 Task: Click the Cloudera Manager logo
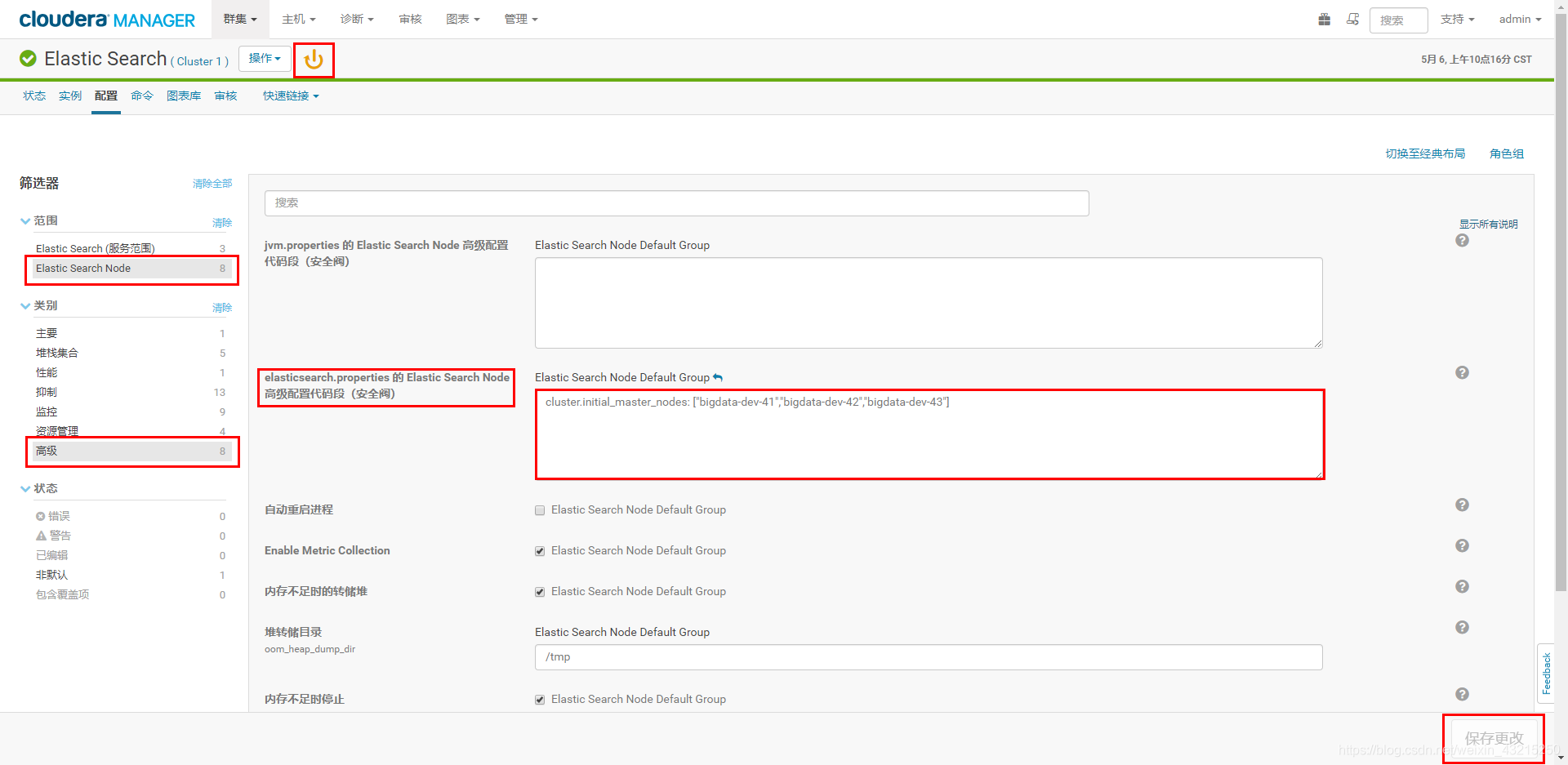(107, 20)
